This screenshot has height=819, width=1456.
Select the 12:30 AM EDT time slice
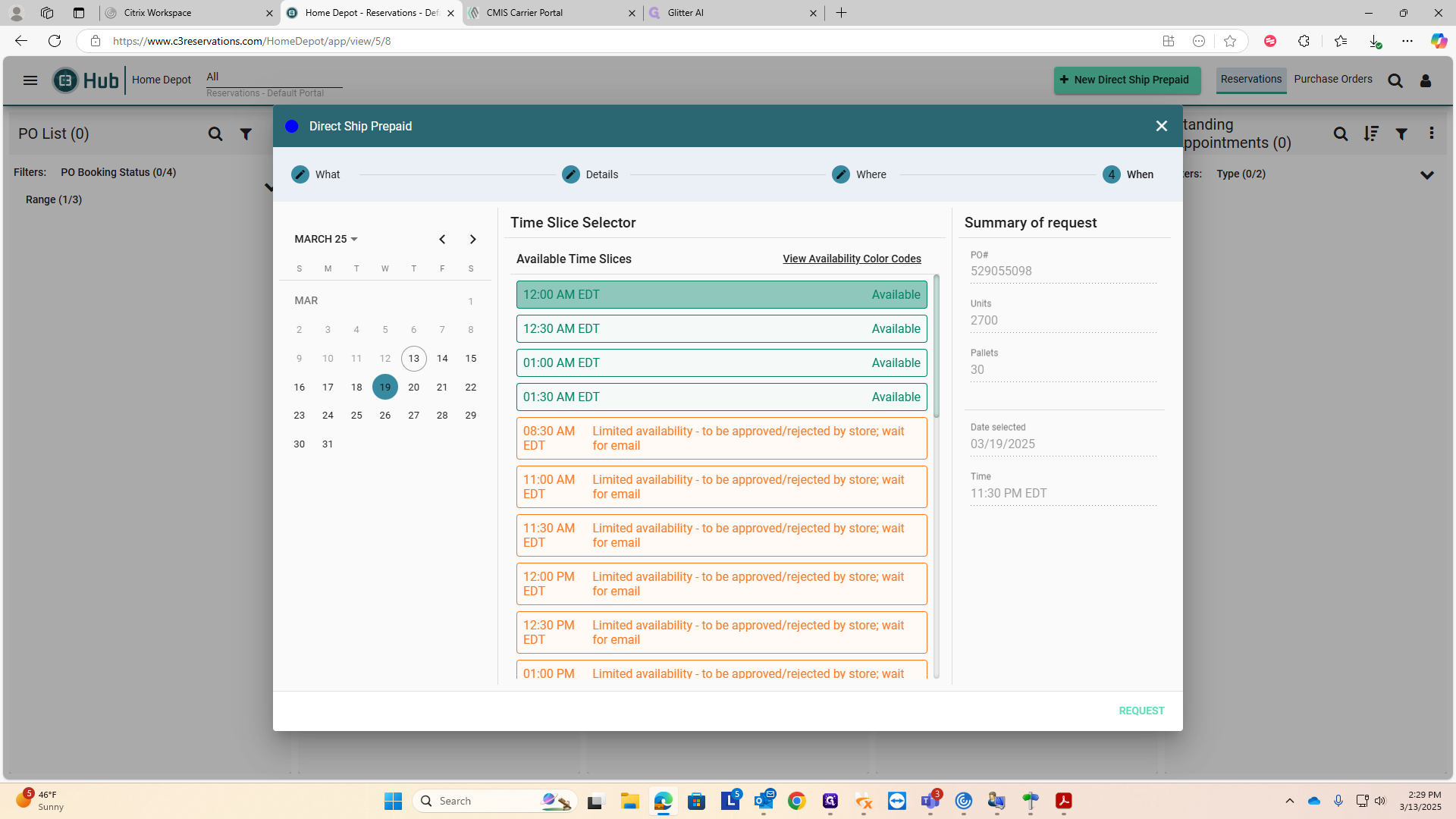click(721, 329)
